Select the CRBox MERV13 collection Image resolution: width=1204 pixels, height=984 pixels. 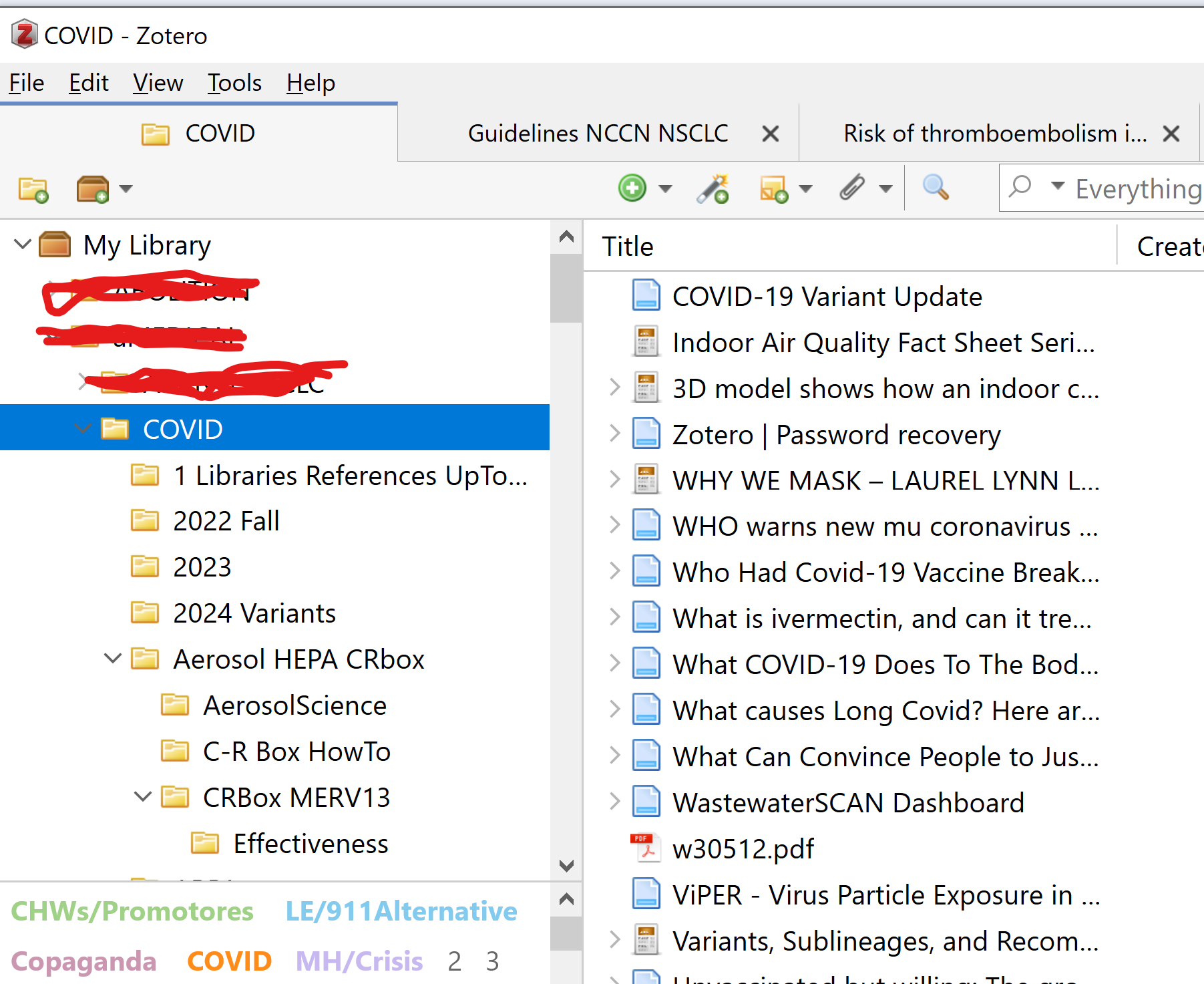296,798
